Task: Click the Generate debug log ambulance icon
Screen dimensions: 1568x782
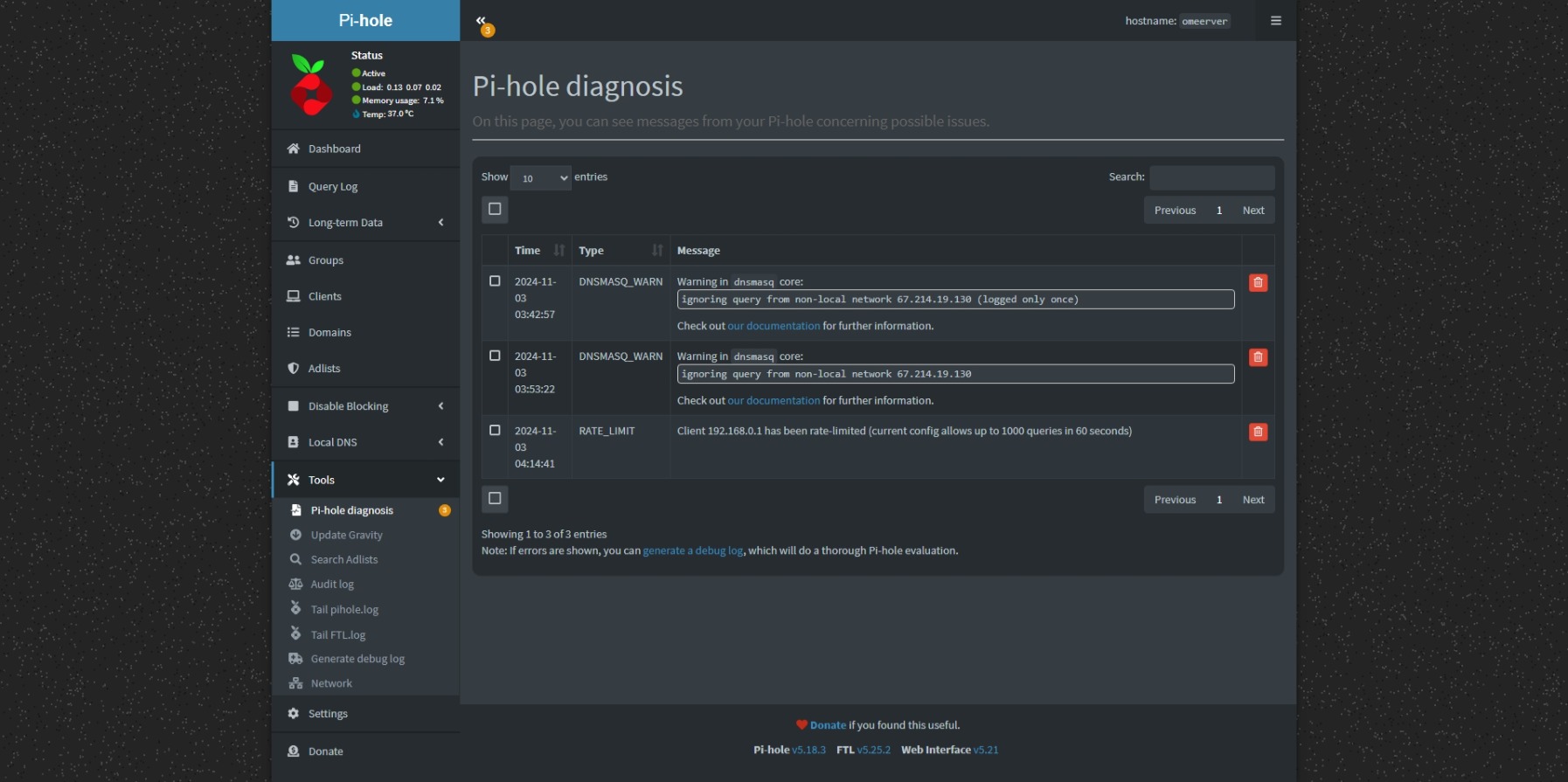Action: click(x=295, y=659)
